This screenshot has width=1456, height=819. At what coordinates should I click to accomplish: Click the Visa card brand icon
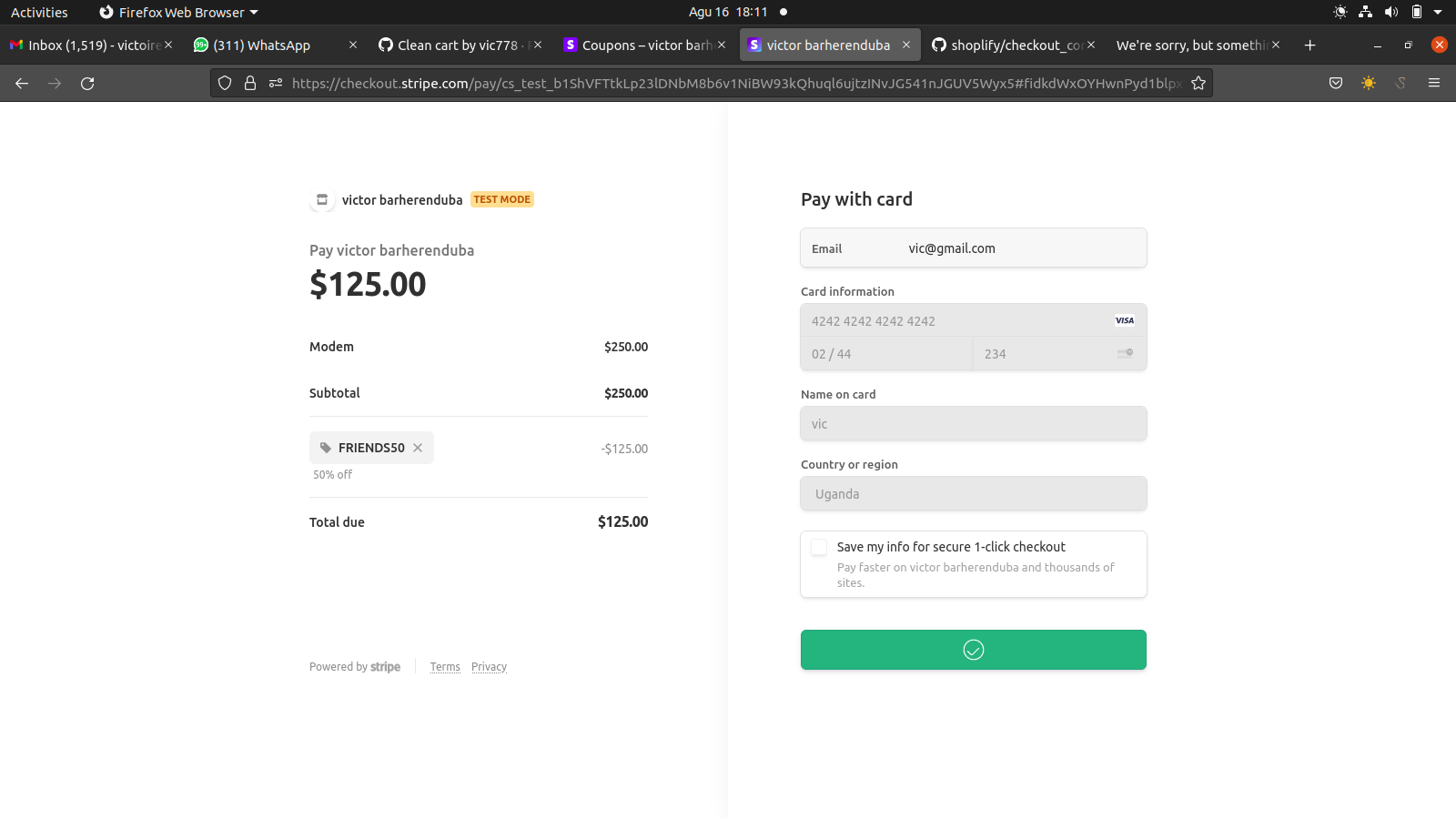tap(1125, 320)
